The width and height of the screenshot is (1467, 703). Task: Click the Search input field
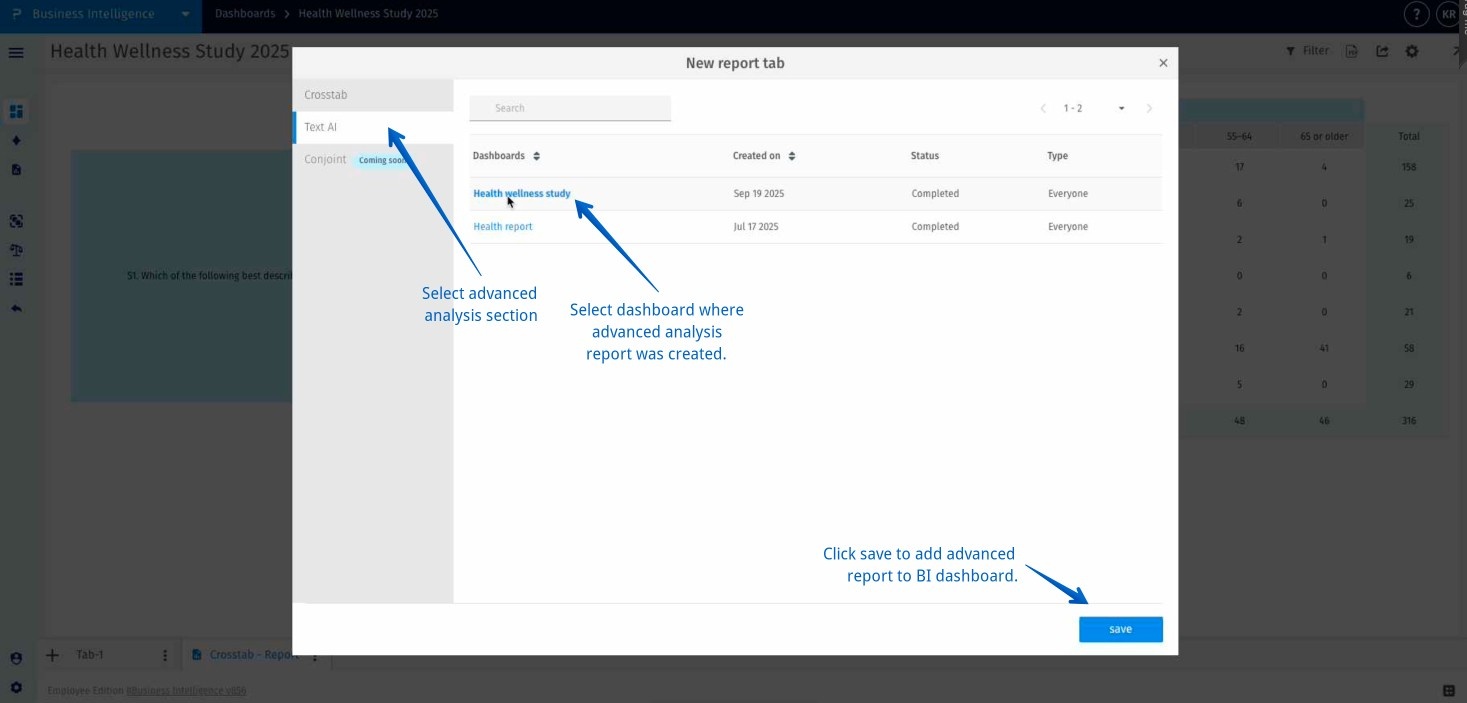(570, 108)
